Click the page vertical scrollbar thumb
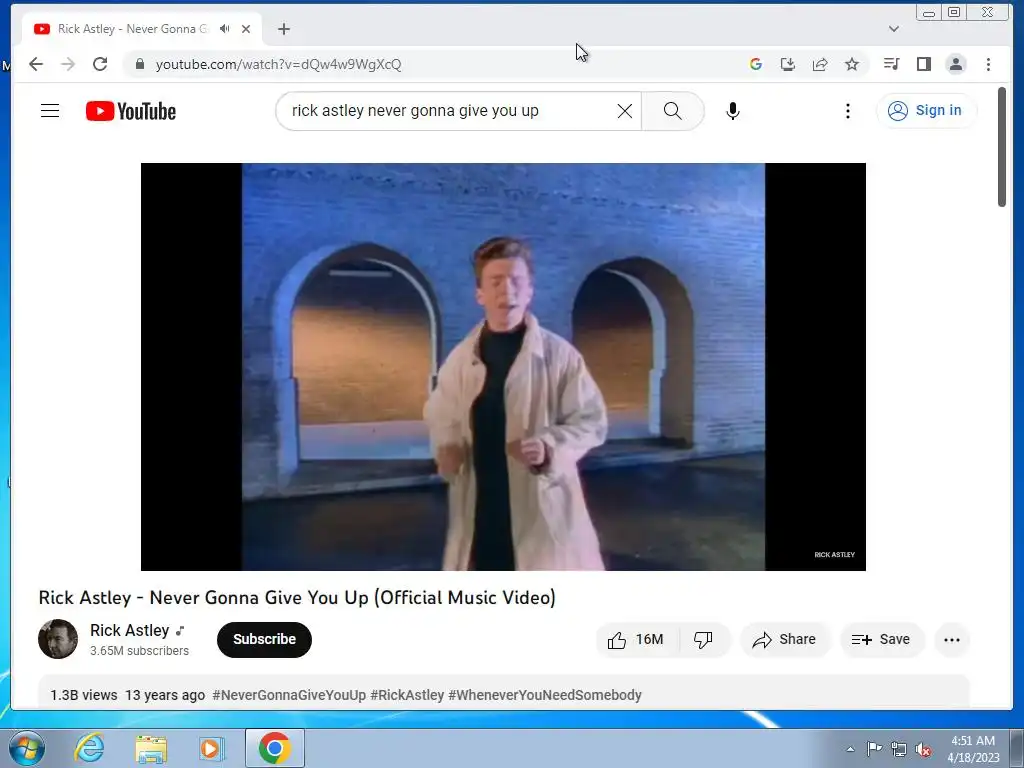 tap(1002, 147)
